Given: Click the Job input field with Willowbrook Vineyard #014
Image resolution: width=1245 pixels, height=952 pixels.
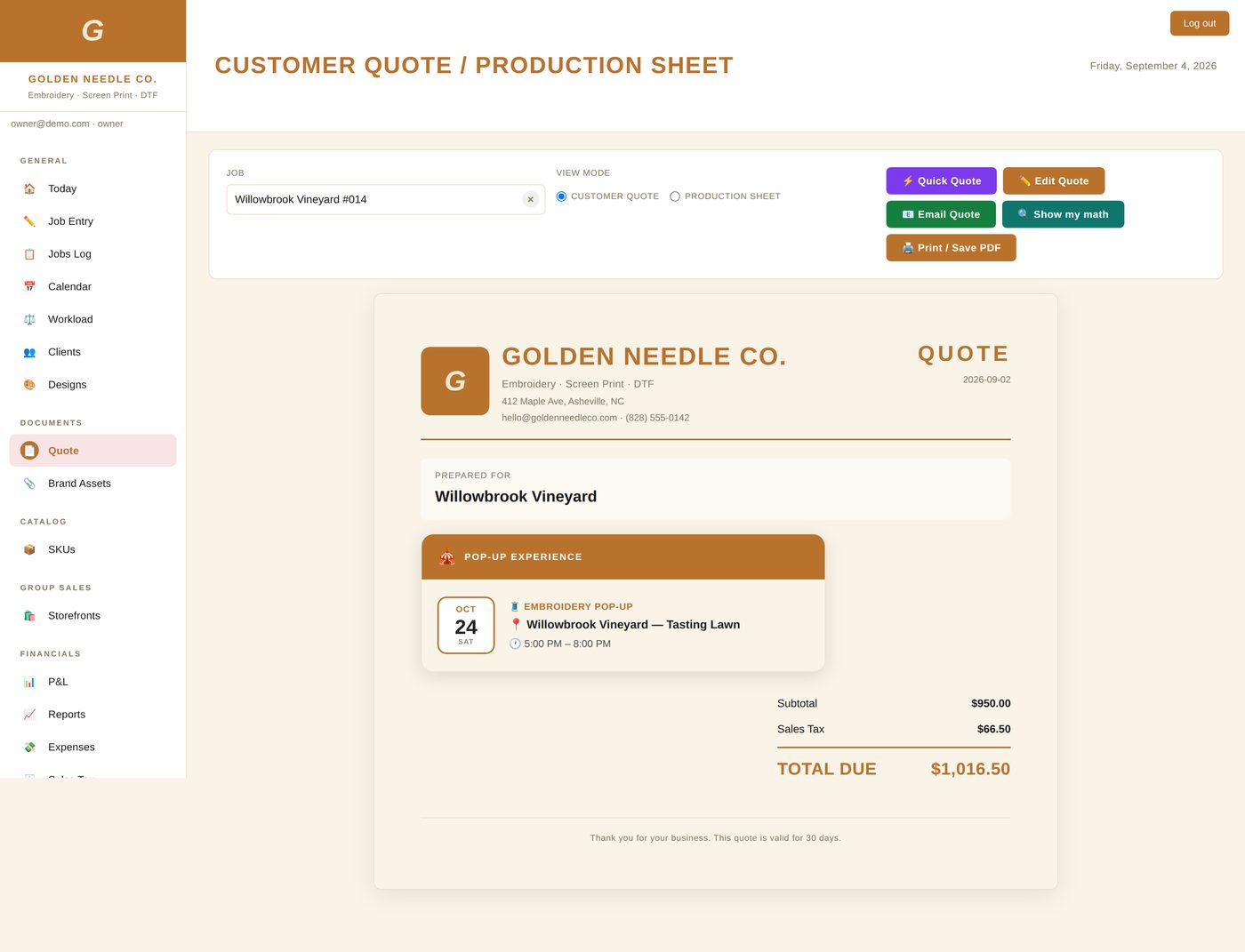Looking at the screenshot, I should tap(386, 199).
